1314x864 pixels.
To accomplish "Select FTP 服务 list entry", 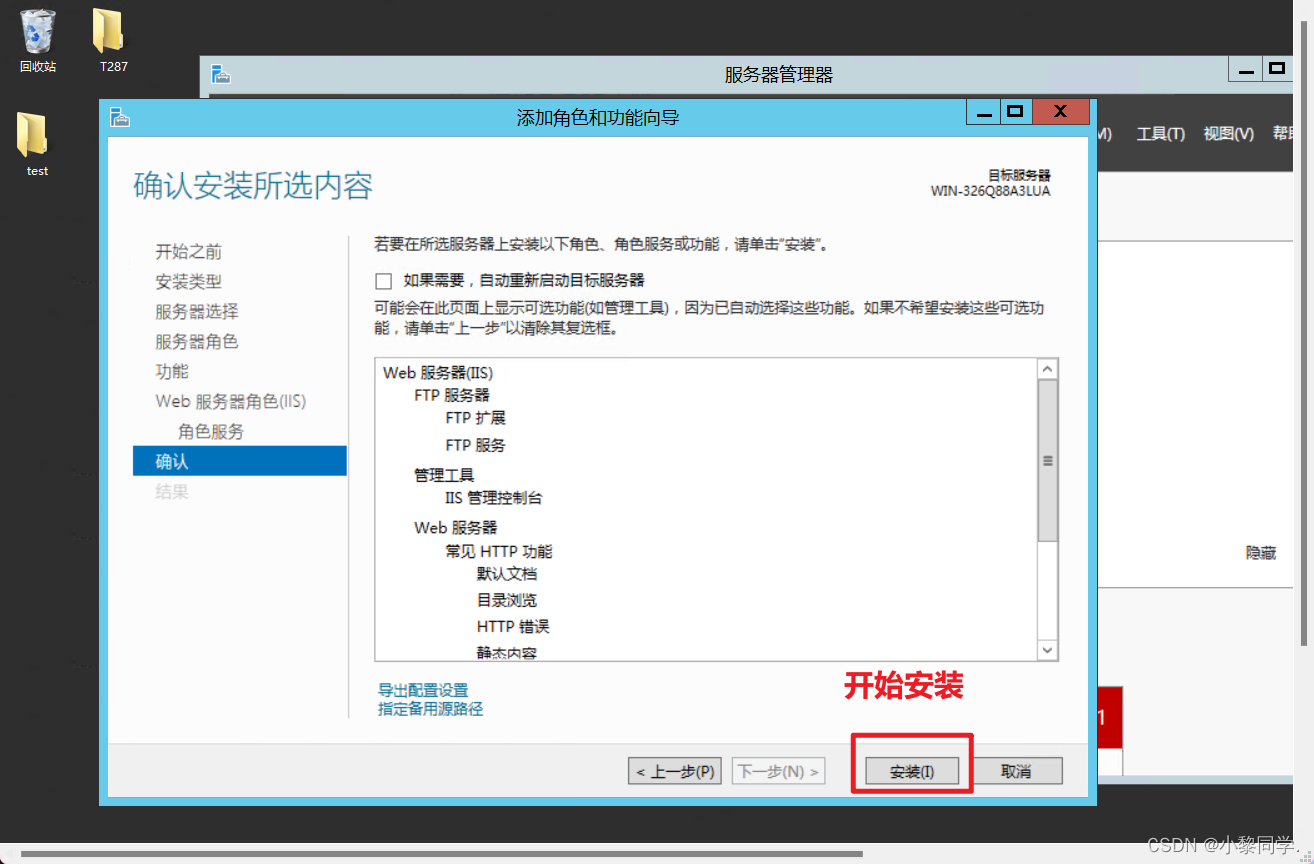I will pos(476,445).
